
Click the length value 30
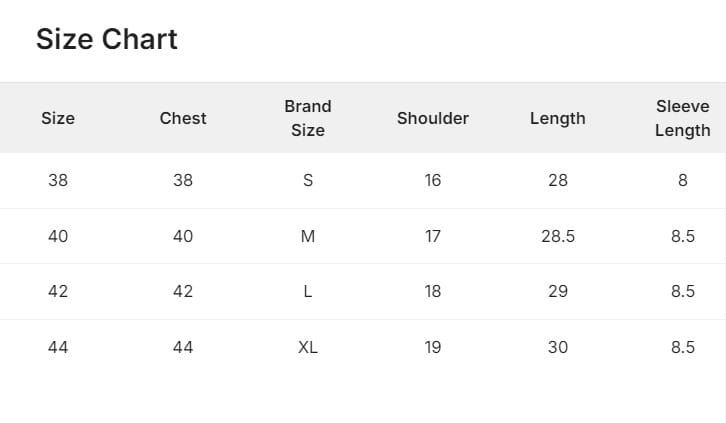[x=558, y=348]
